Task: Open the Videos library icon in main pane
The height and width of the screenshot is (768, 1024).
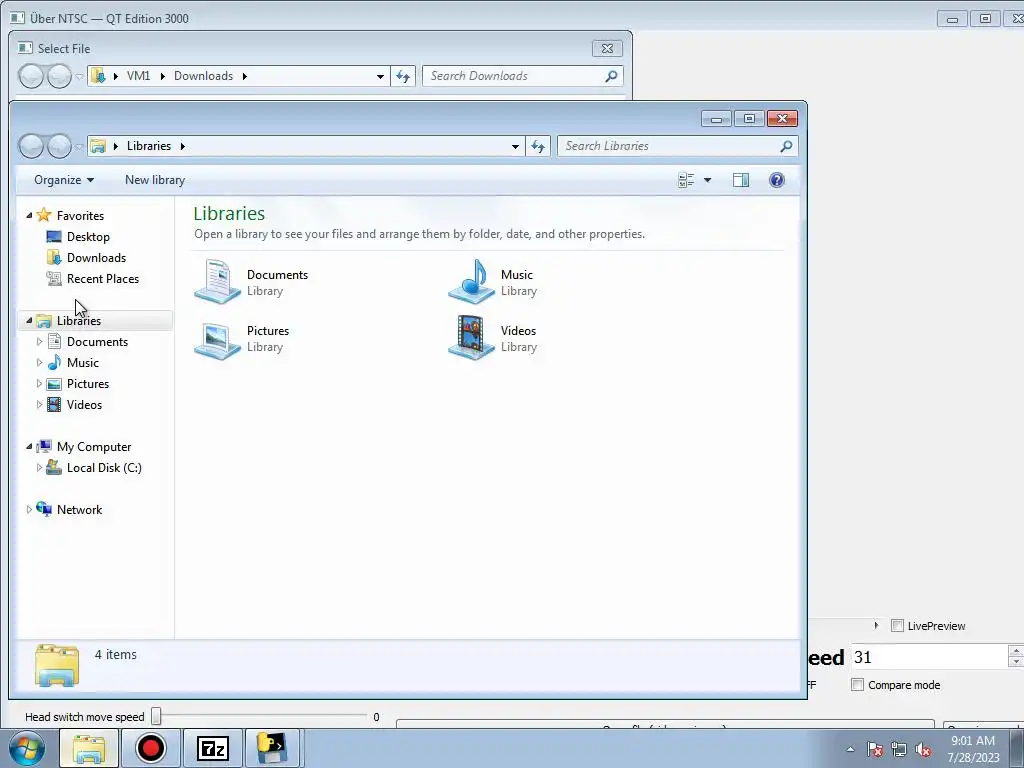Action: pos(471,338)
